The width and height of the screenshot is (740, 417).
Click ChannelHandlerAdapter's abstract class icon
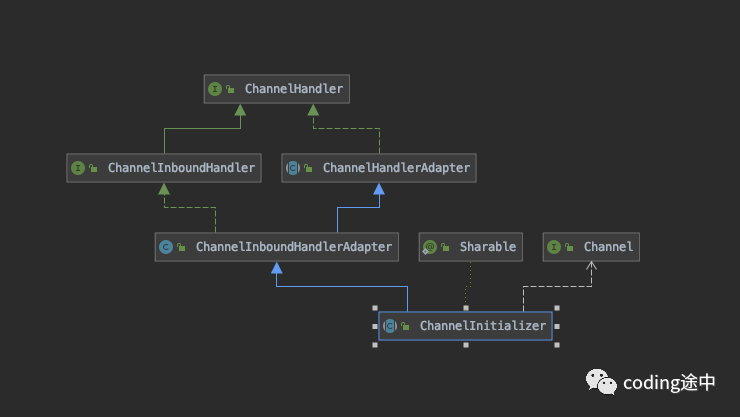(293, 167)
